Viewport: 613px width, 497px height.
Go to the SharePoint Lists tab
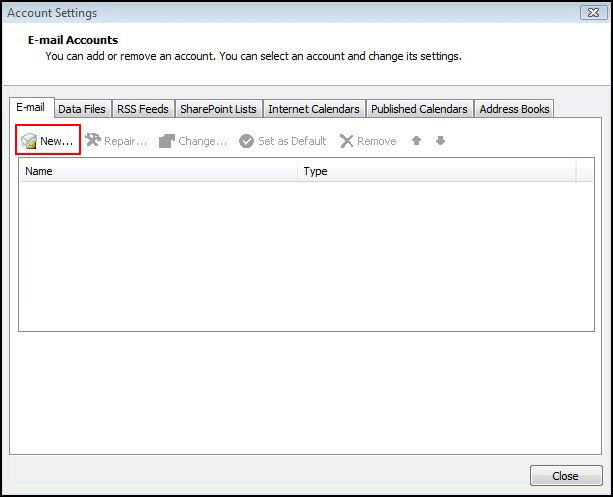[x=218, y=109]
